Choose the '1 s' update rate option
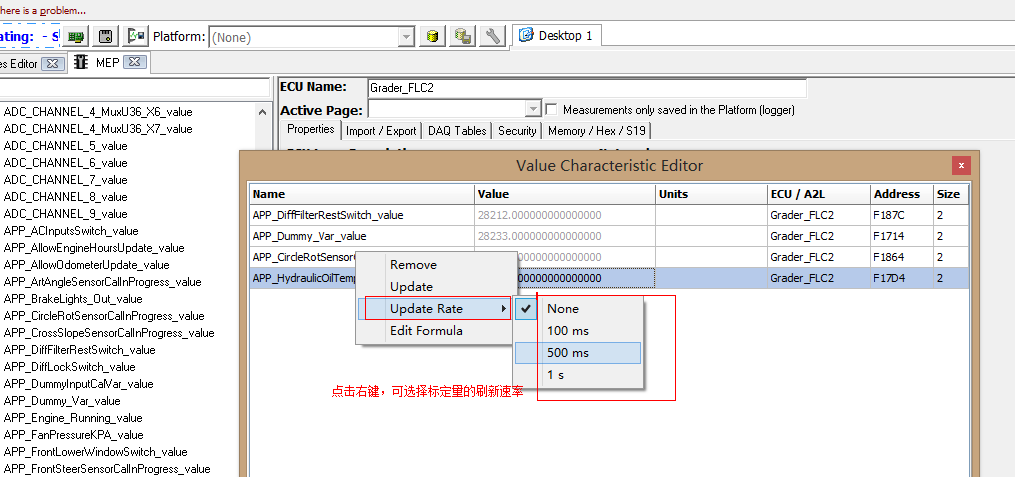The height and width of the screenshot is (477, 1015). pyautogui.click(x=556, y=374)
